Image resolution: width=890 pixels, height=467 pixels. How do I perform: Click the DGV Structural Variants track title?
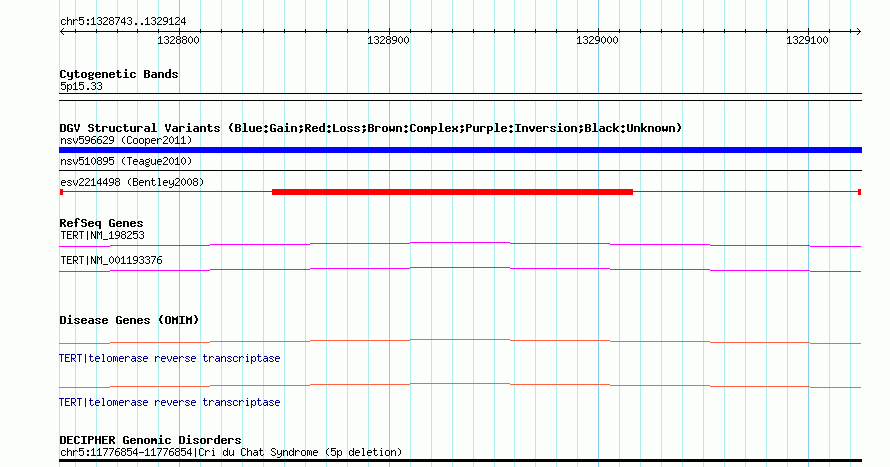point(370,128)
